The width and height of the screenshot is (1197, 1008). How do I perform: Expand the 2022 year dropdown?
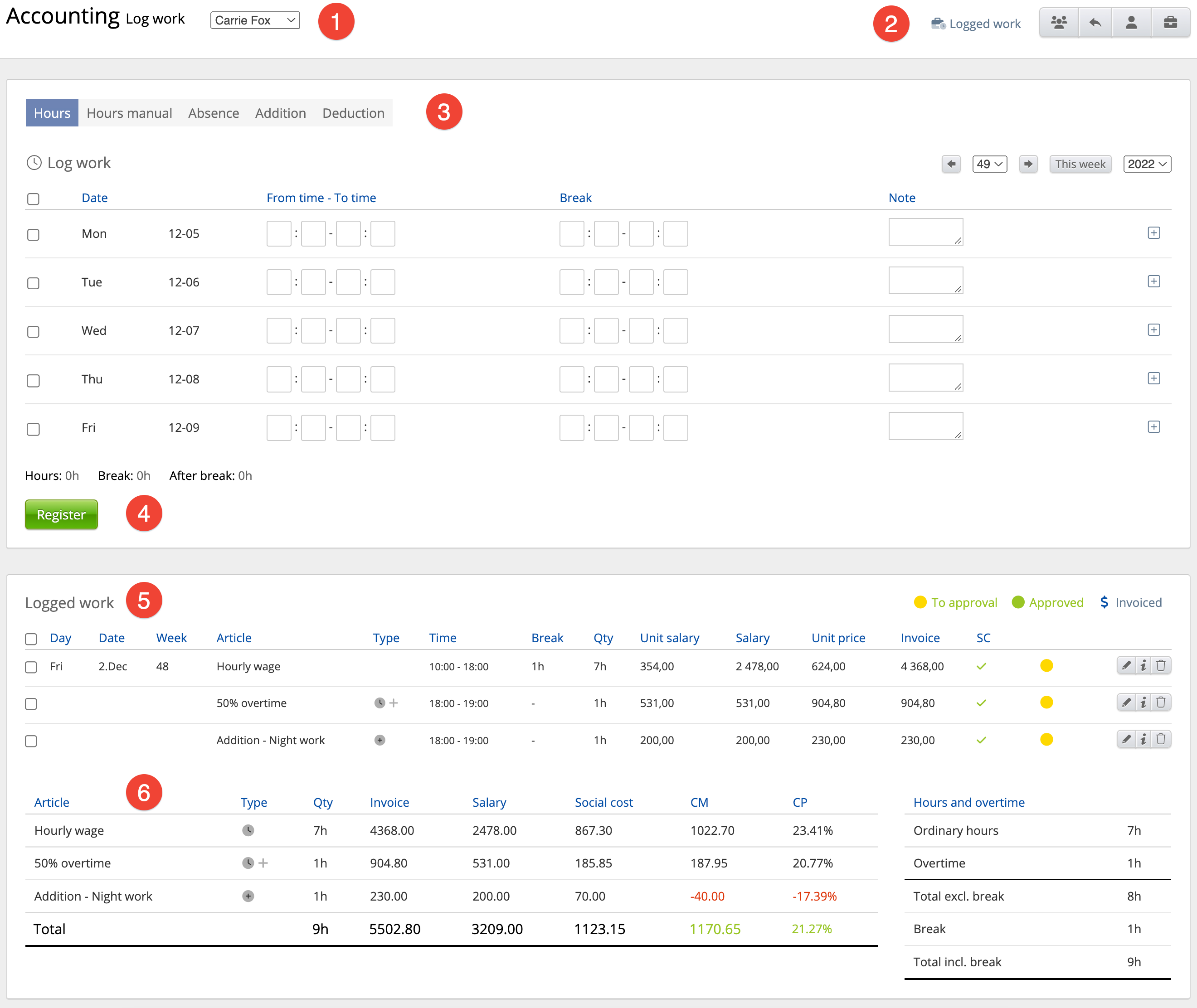click(x=1147, y=164)
